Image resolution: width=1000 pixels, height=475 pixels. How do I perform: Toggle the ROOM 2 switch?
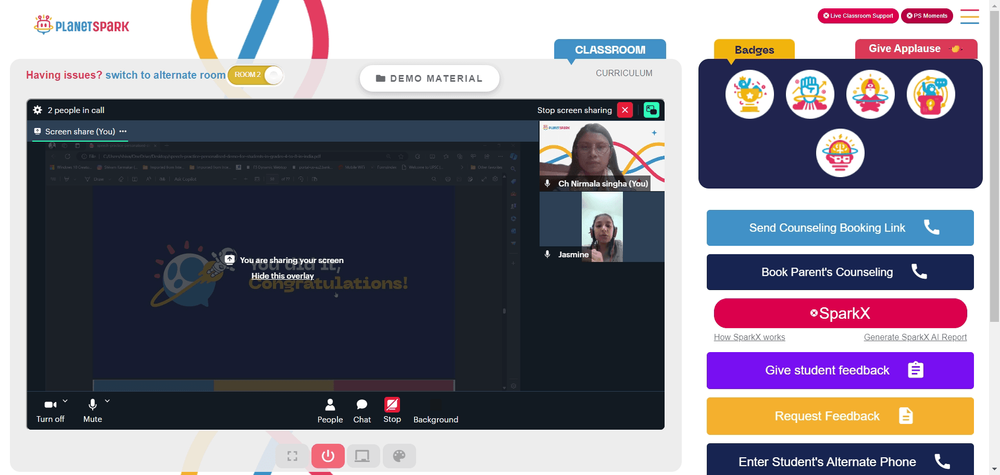click(x=255, y=75)
